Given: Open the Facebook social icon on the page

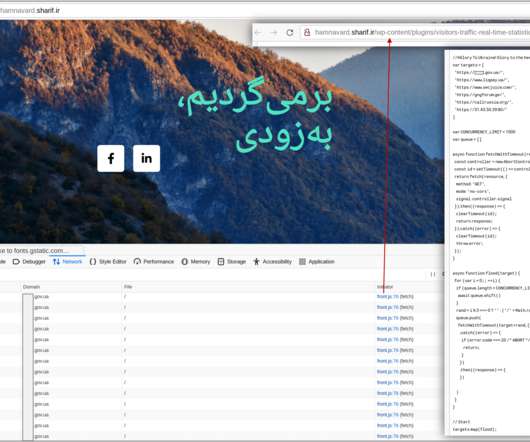Looking at the screenshot, I should point(111,158).
